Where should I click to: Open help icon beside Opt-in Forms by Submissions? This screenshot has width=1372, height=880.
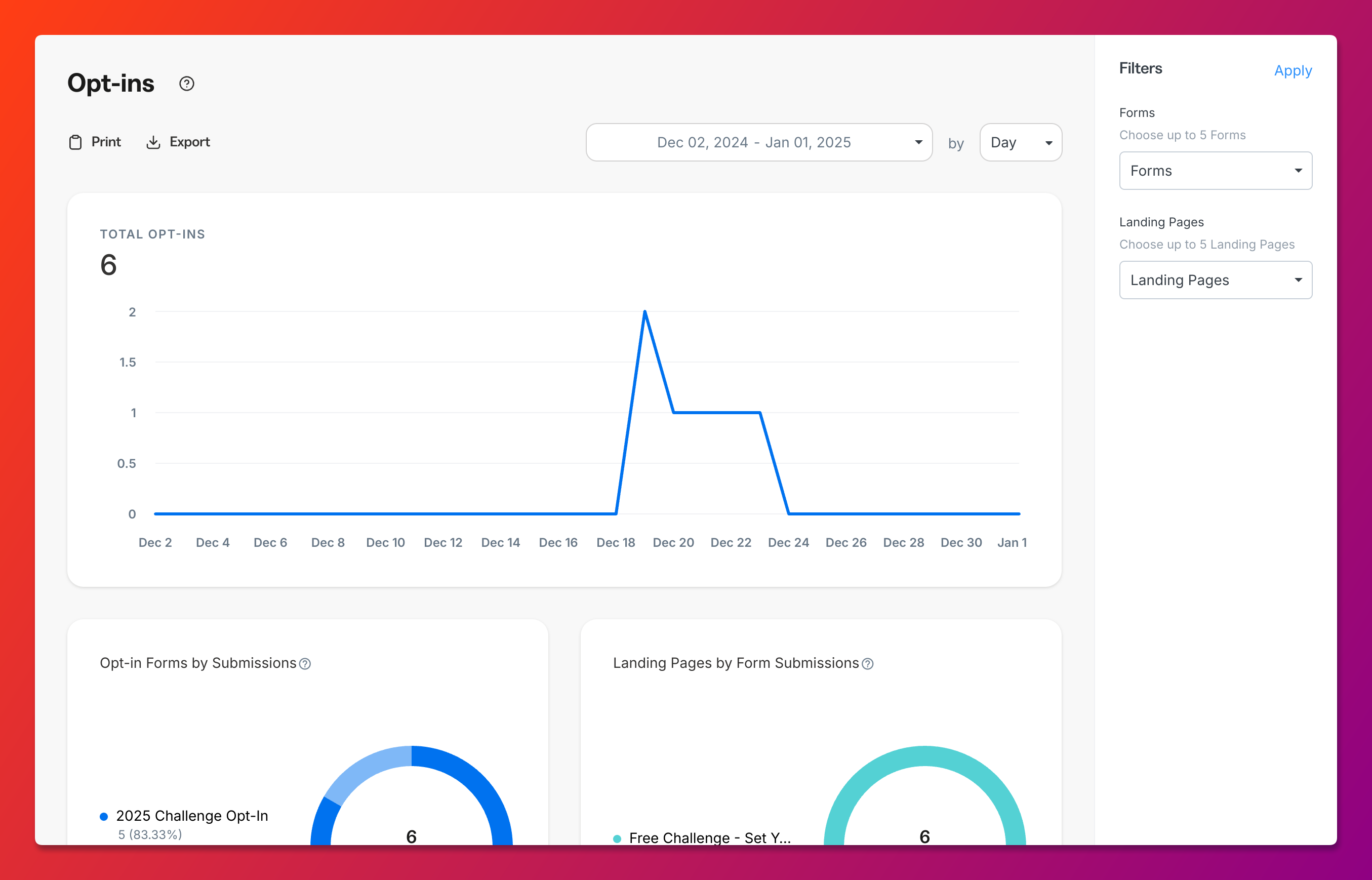click(x=305, y=664)
